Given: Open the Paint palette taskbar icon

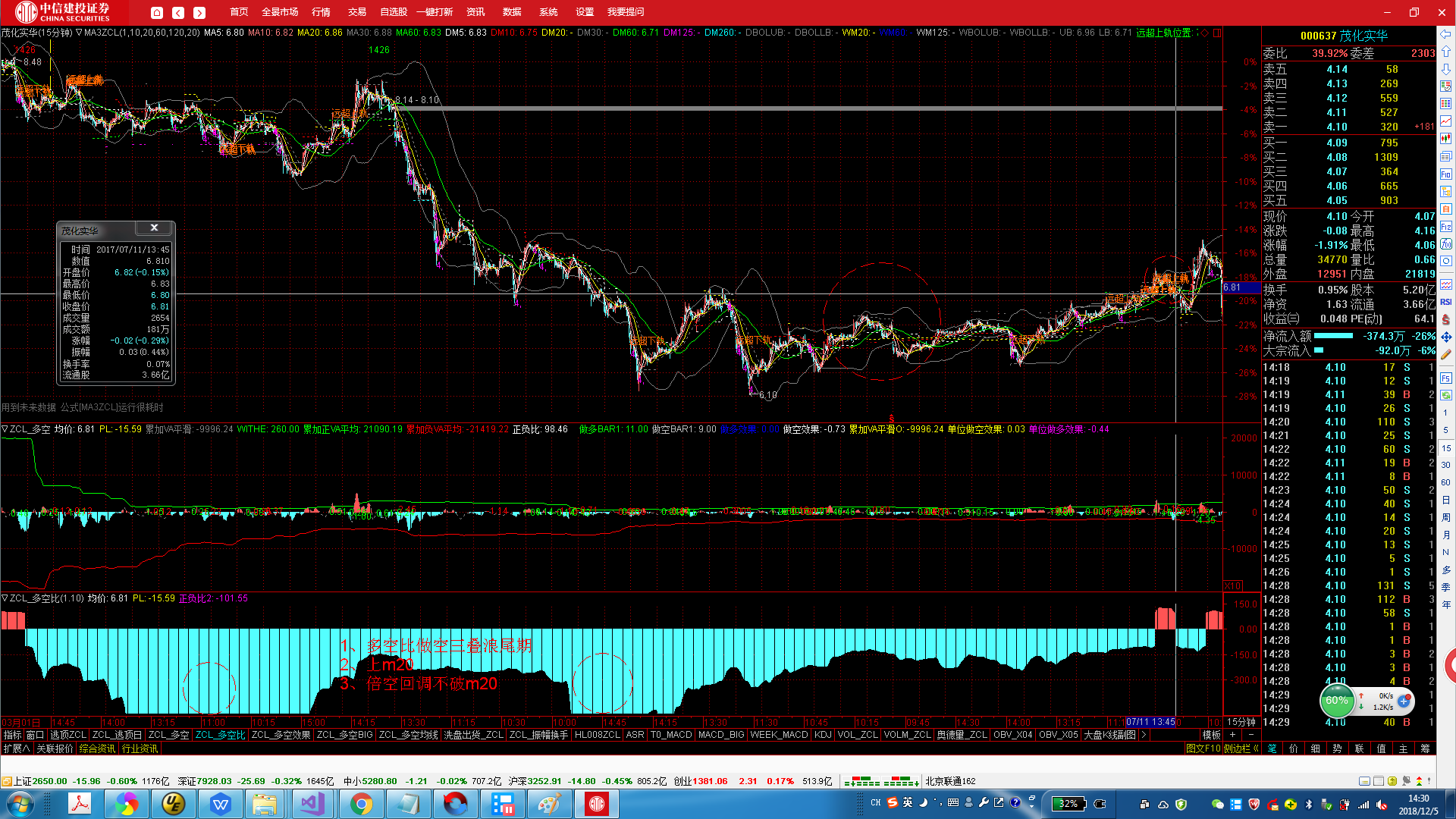Looking at the screenshot, I should pyautogui.click(x=550, y=804).
